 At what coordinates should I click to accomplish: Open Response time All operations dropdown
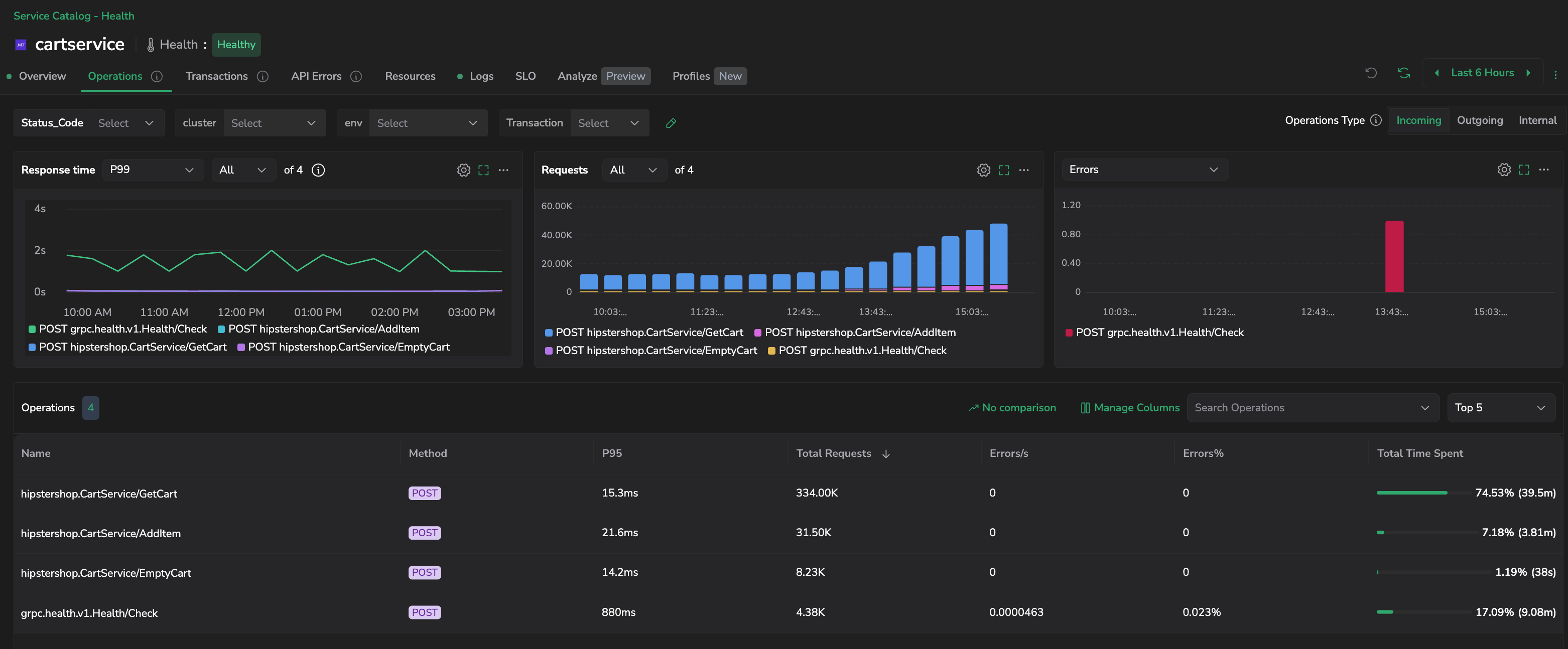243,170
